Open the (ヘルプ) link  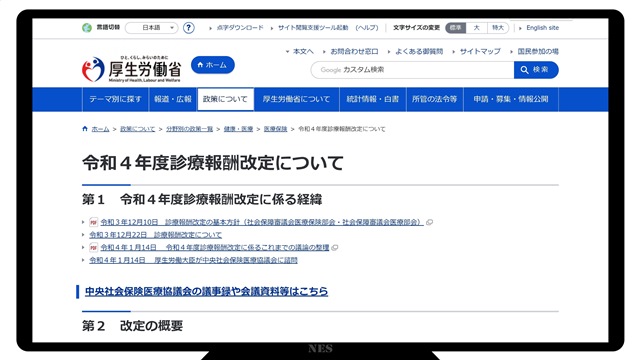pos(367,28)
